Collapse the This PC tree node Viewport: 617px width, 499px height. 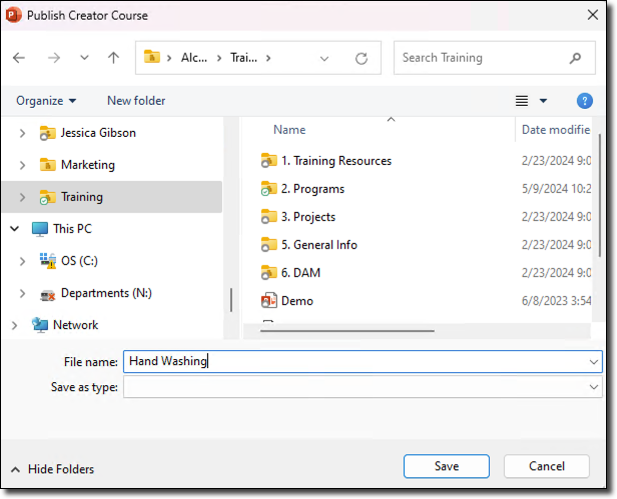pos(14,229)
